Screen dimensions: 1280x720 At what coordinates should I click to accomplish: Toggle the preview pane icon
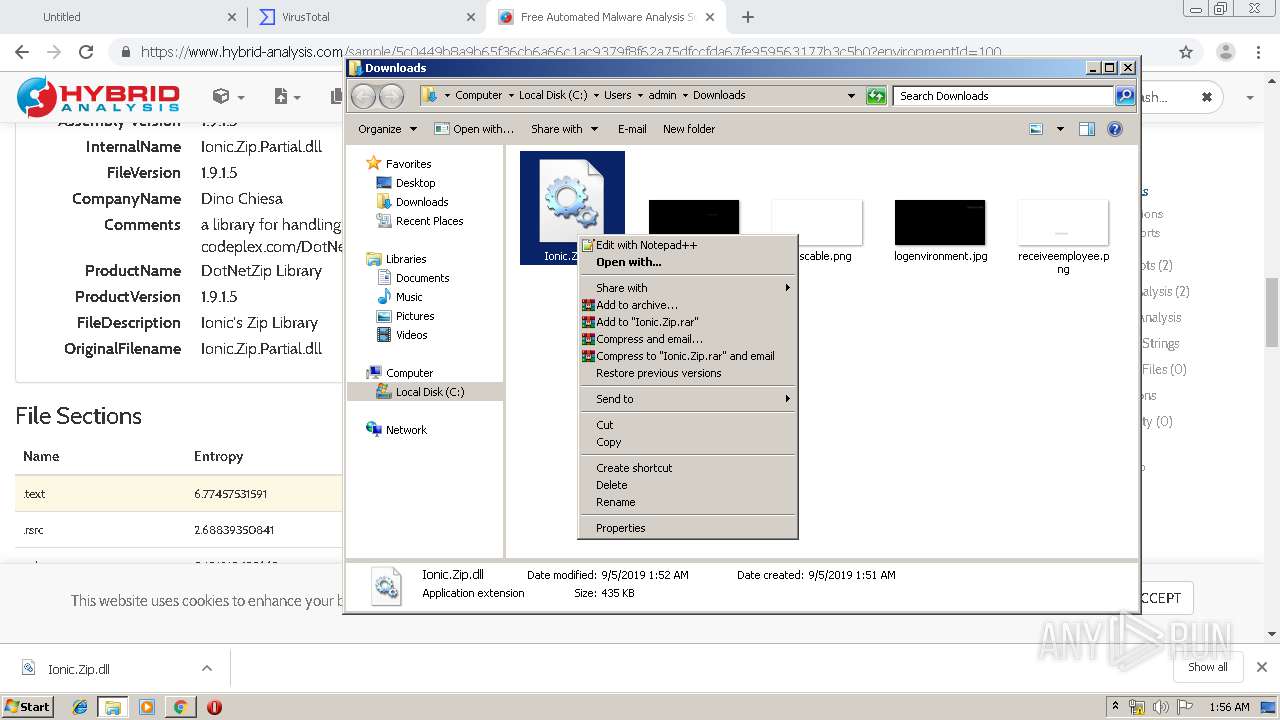1087,129
